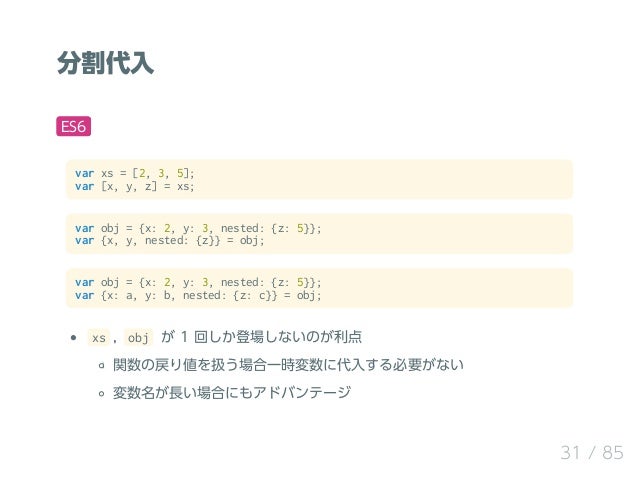
Task: Click the text 一時変数に代入する必要がない
Action: coord(365,365)
